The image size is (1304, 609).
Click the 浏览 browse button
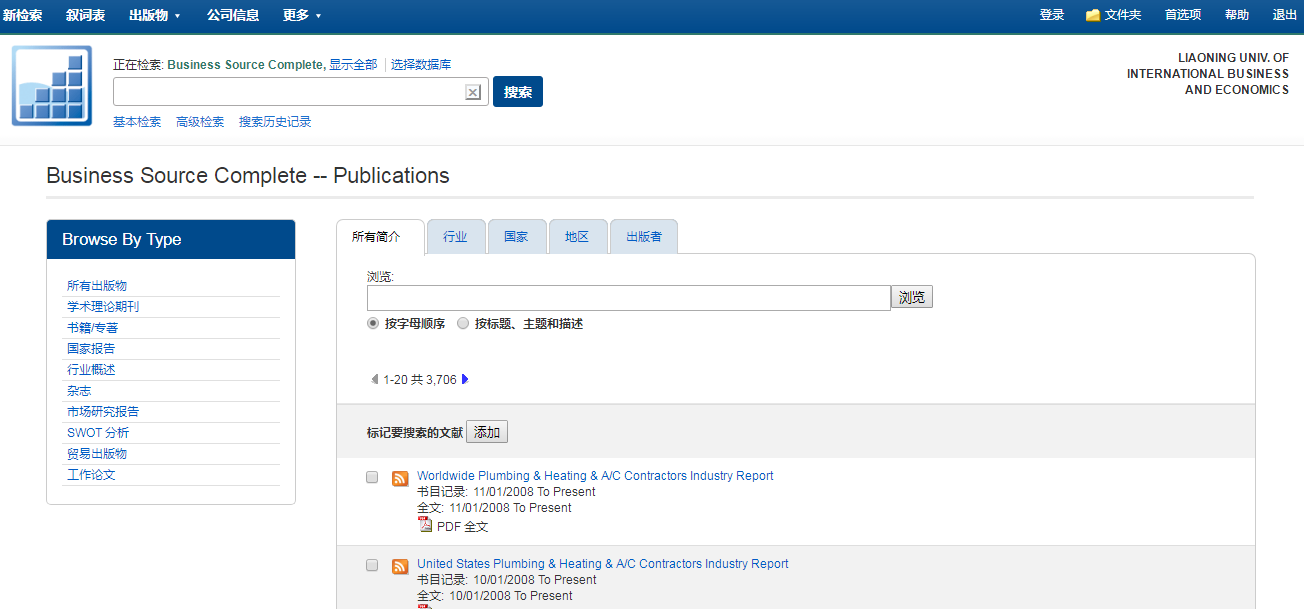pyautogui.click(x=912, y=297)
